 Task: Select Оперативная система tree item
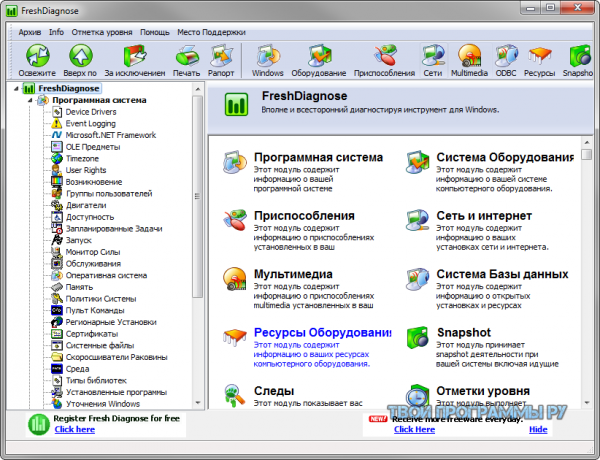pyautogui.click(x=106, y=276)
